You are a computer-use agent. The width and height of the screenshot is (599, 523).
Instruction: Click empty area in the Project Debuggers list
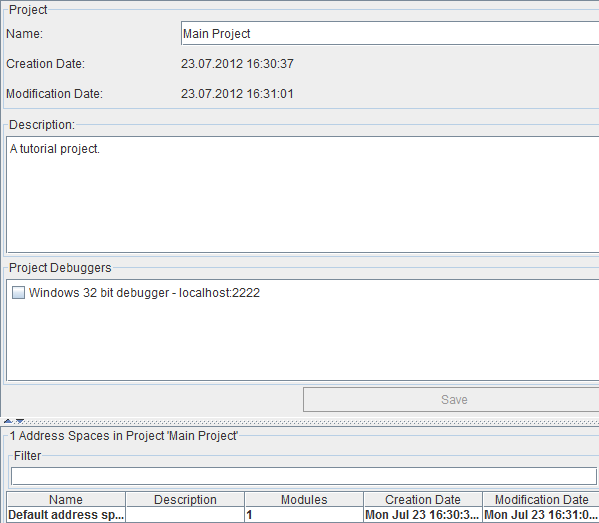coord(303,340)
